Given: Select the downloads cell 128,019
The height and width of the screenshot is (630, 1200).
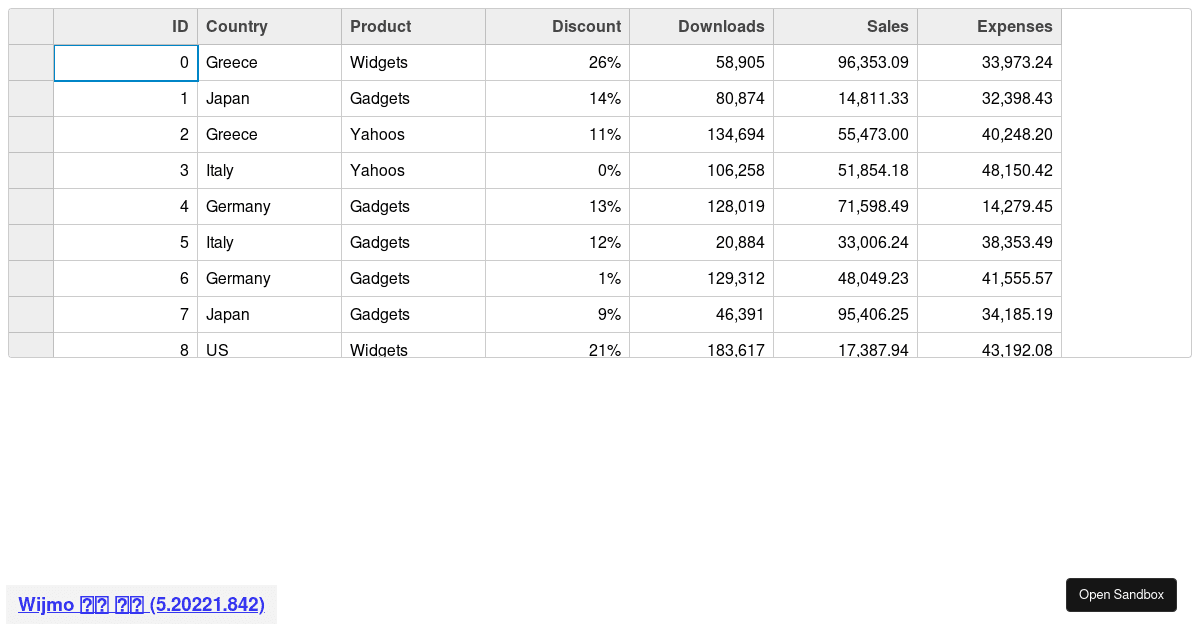Looking at the screenshot, I should click(x=702, y=207).
